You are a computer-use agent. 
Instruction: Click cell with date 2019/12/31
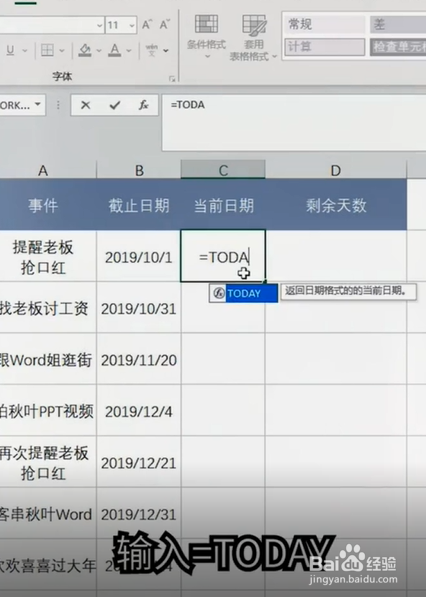(x=139, y=514)
